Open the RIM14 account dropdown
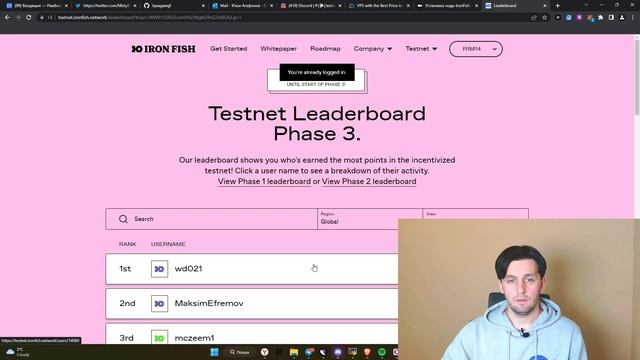 coord(476,49)
